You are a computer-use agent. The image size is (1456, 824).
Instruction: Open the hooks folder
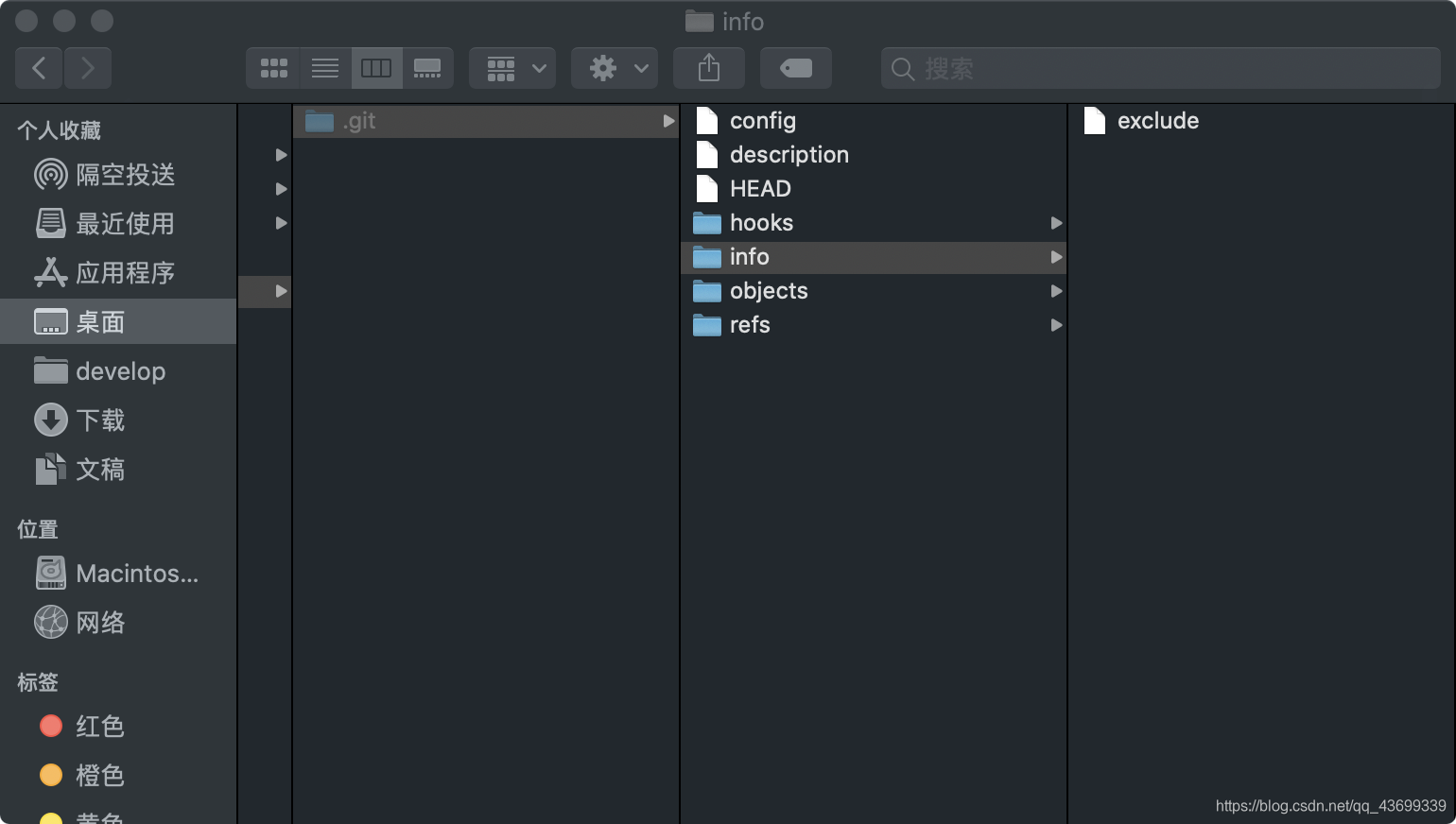click(874, 223)
